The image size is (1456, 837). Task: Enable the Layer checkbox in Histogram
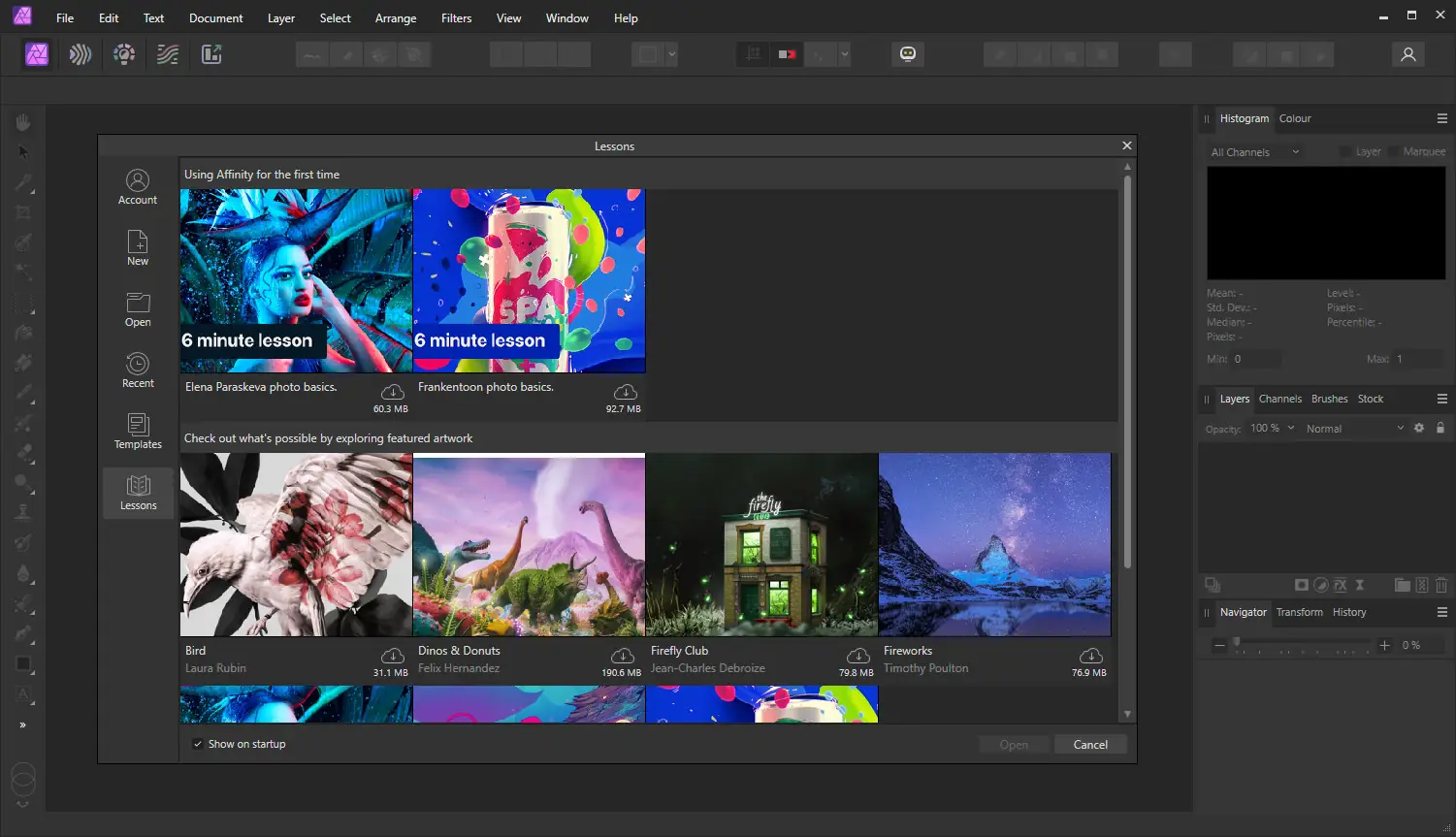(x=1345, y=151)
